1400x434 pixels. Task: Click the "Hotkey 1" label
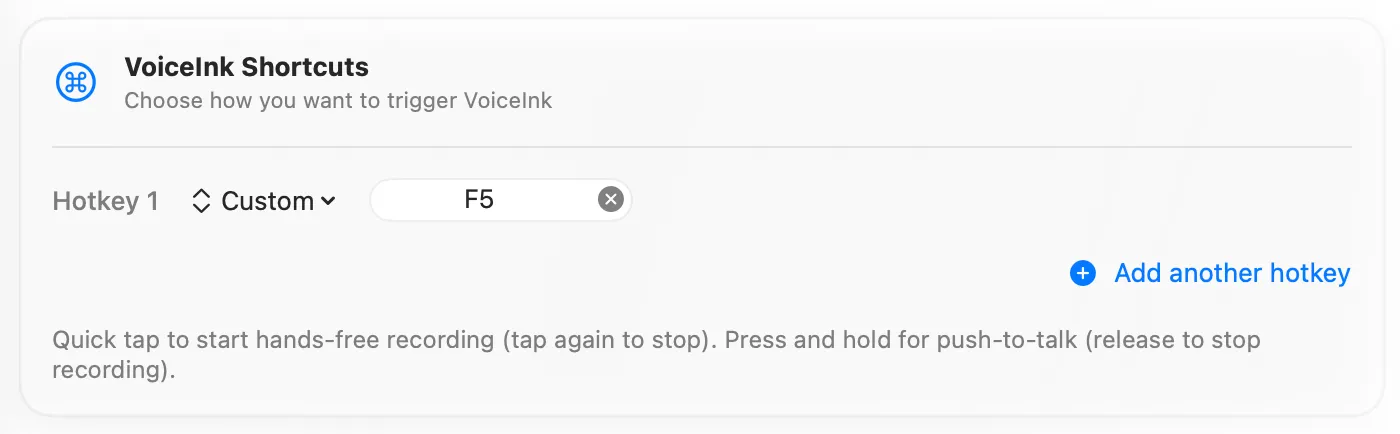(105, 201)
